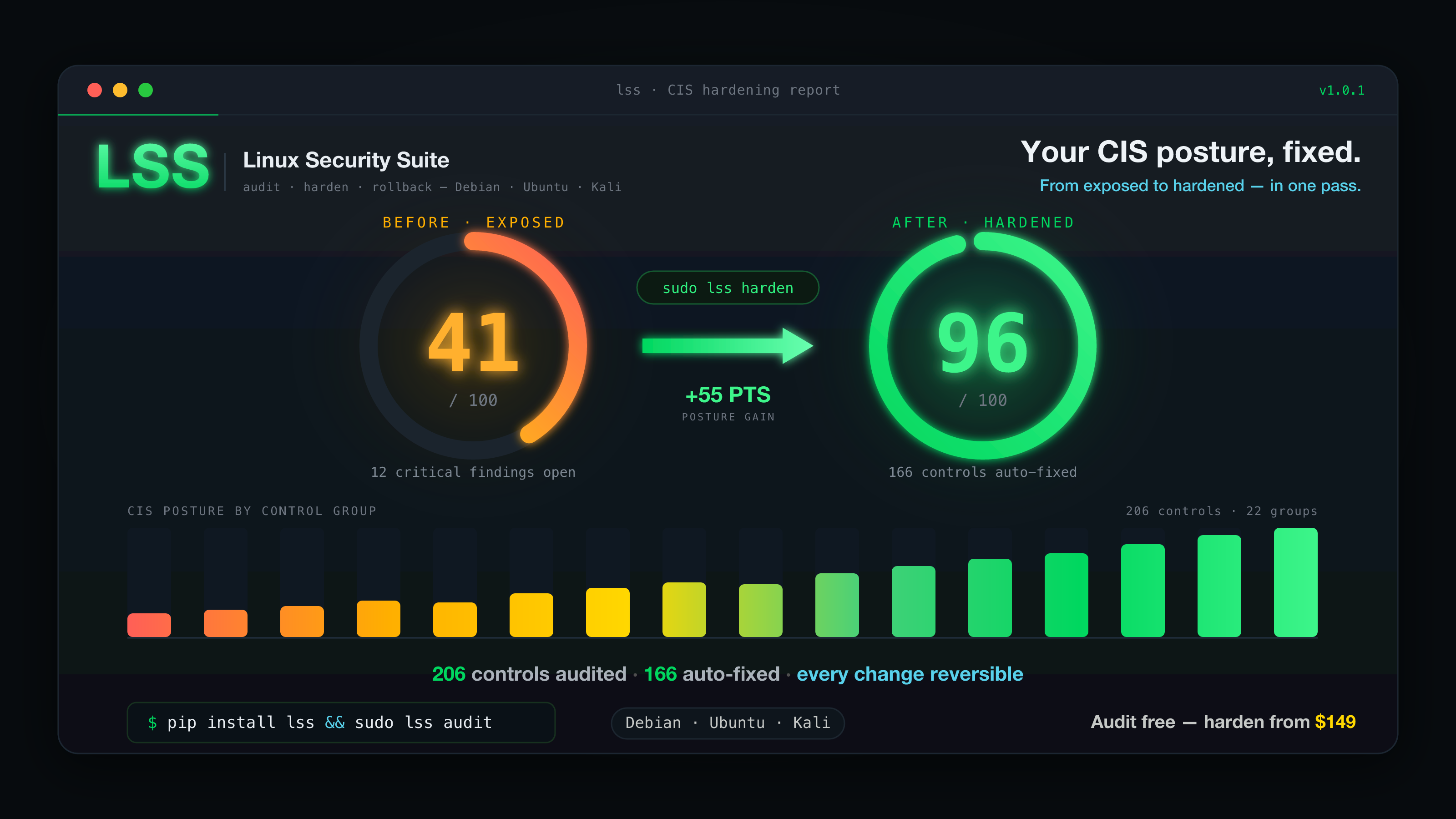This screenshot has height=819, width=1456.
Task: Click the sudo lss harden pill
Action: pyautogui.click(x=728, y=288)
